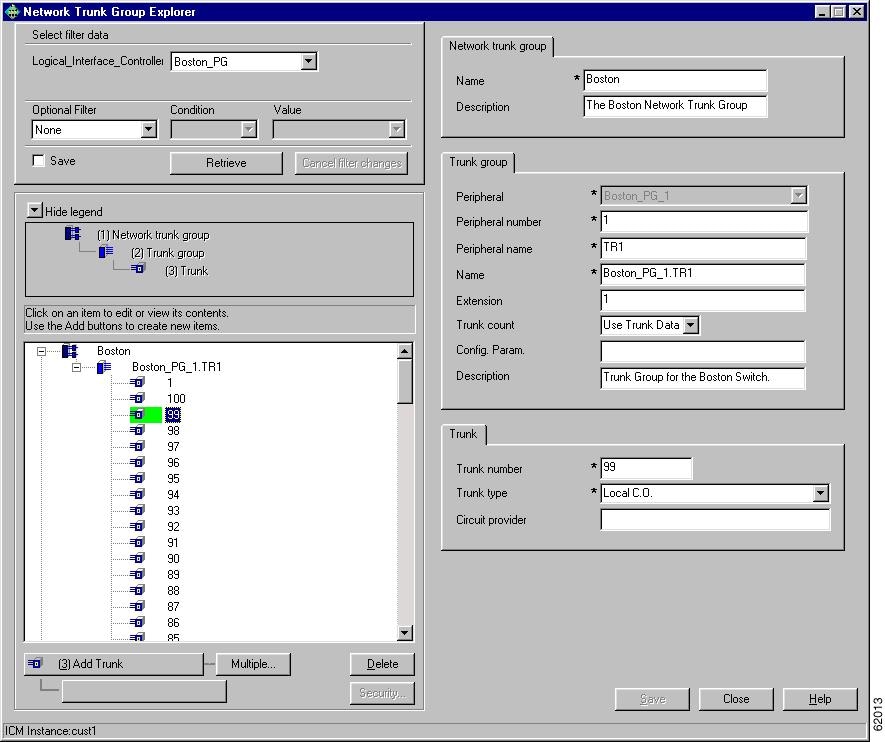The image size is (885, 742).
Task: Select Boston label in the tree
Action: pyautogui.click(x=113, y=351)
